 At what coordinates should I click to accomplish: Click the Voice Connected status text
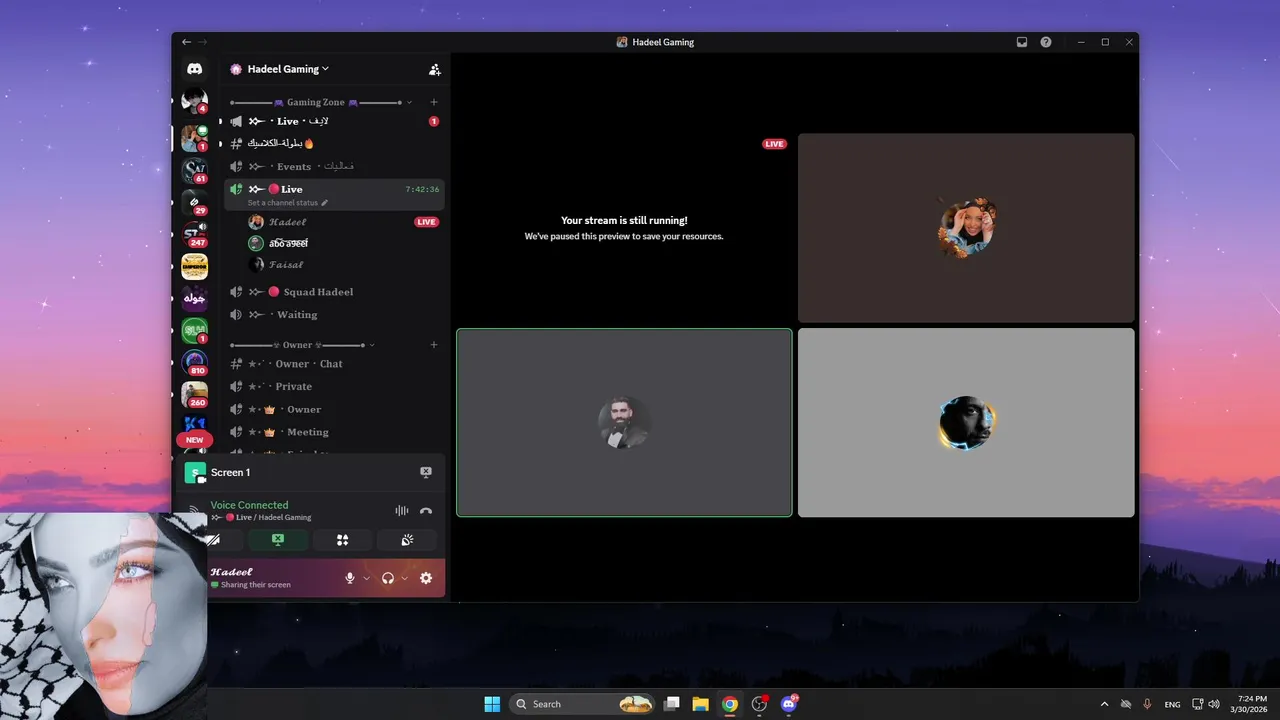[249, 505]
